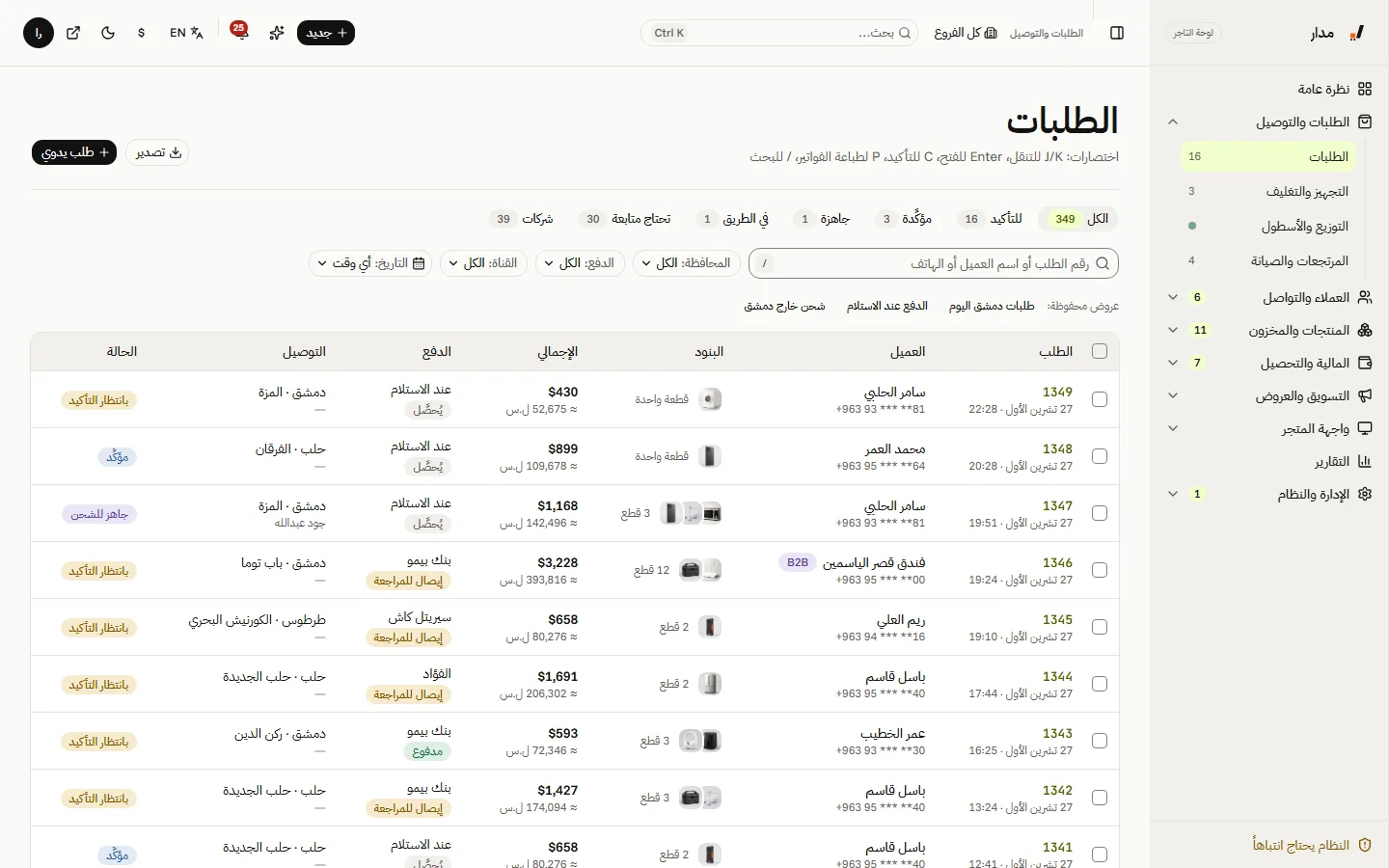Open the user avatar menu
The image size is (1389, 868).
pos(39,33)
